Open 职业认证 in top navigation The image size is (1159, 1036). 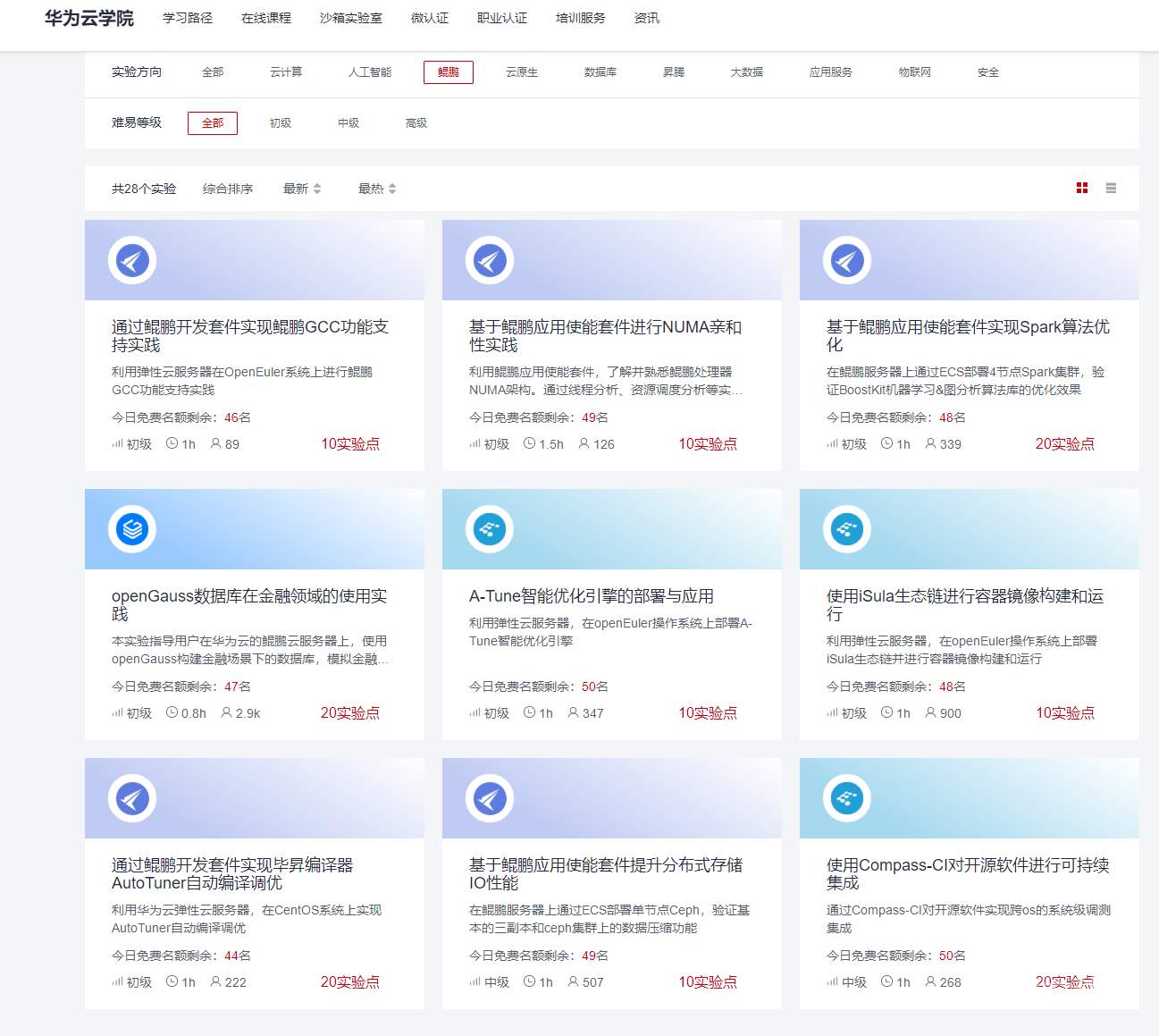click(x=502, y=18)
